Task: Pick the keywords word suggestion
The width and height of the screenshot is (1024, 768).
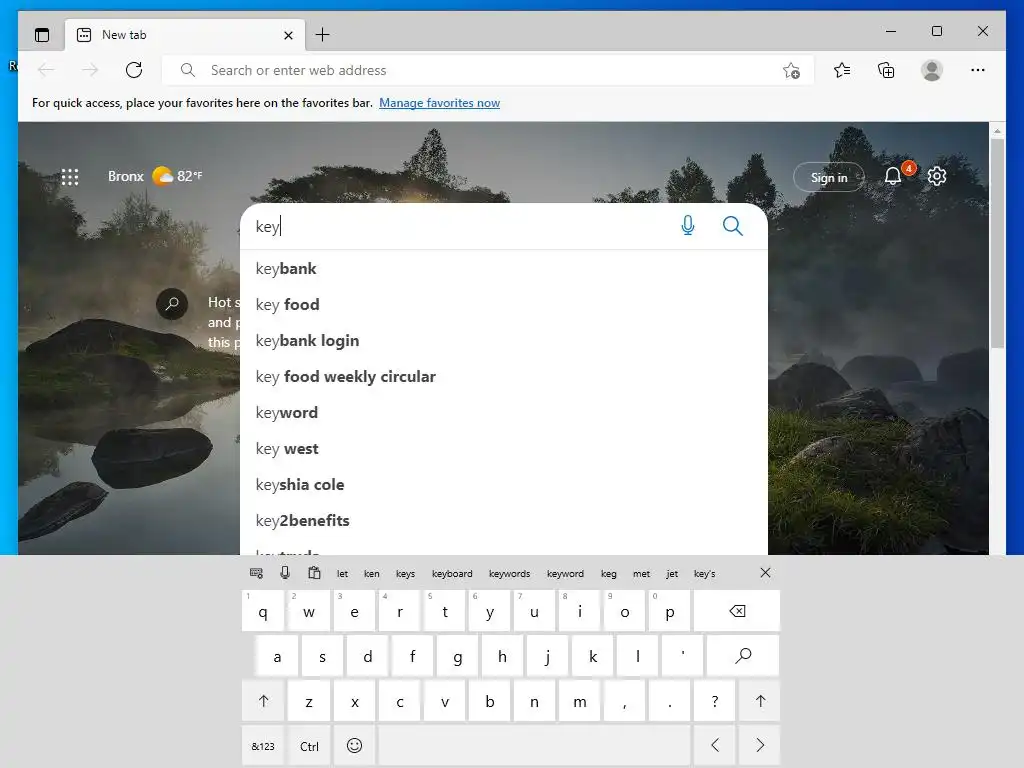Action: [509, 573]
